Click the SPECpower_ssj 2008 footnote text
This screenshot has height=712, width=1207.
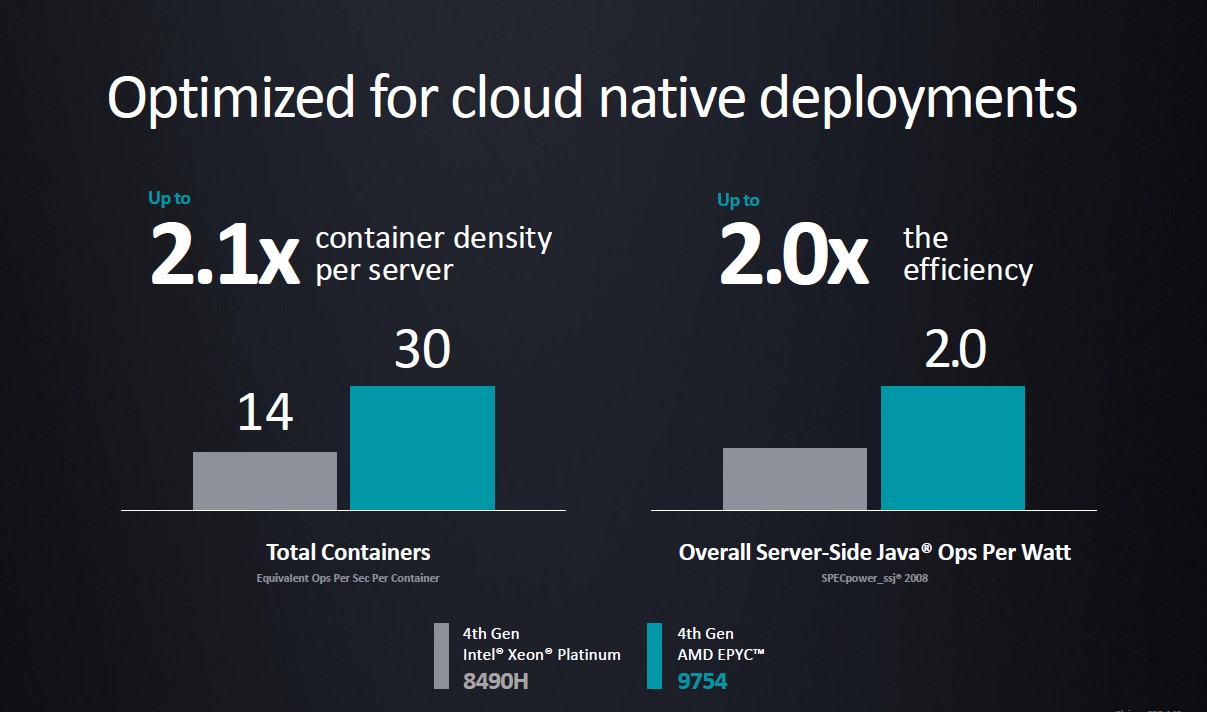pyautogui.click(x=875, y=578)
